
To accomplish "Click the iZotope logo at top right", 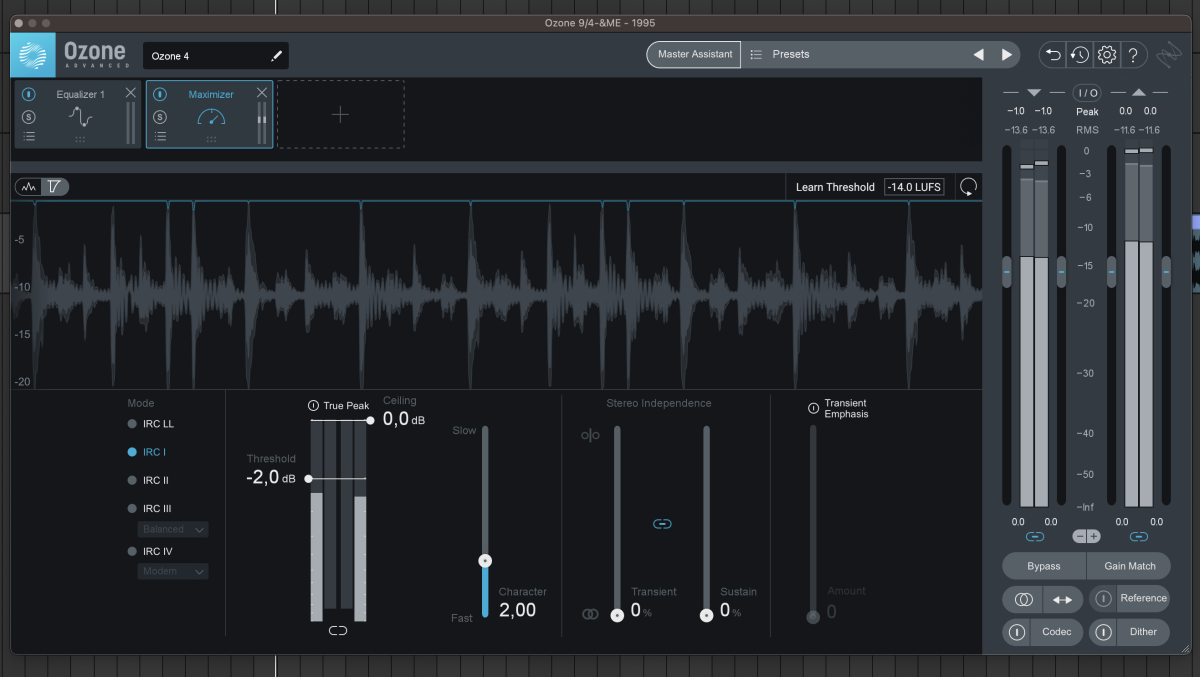I will pos(1169,55).
